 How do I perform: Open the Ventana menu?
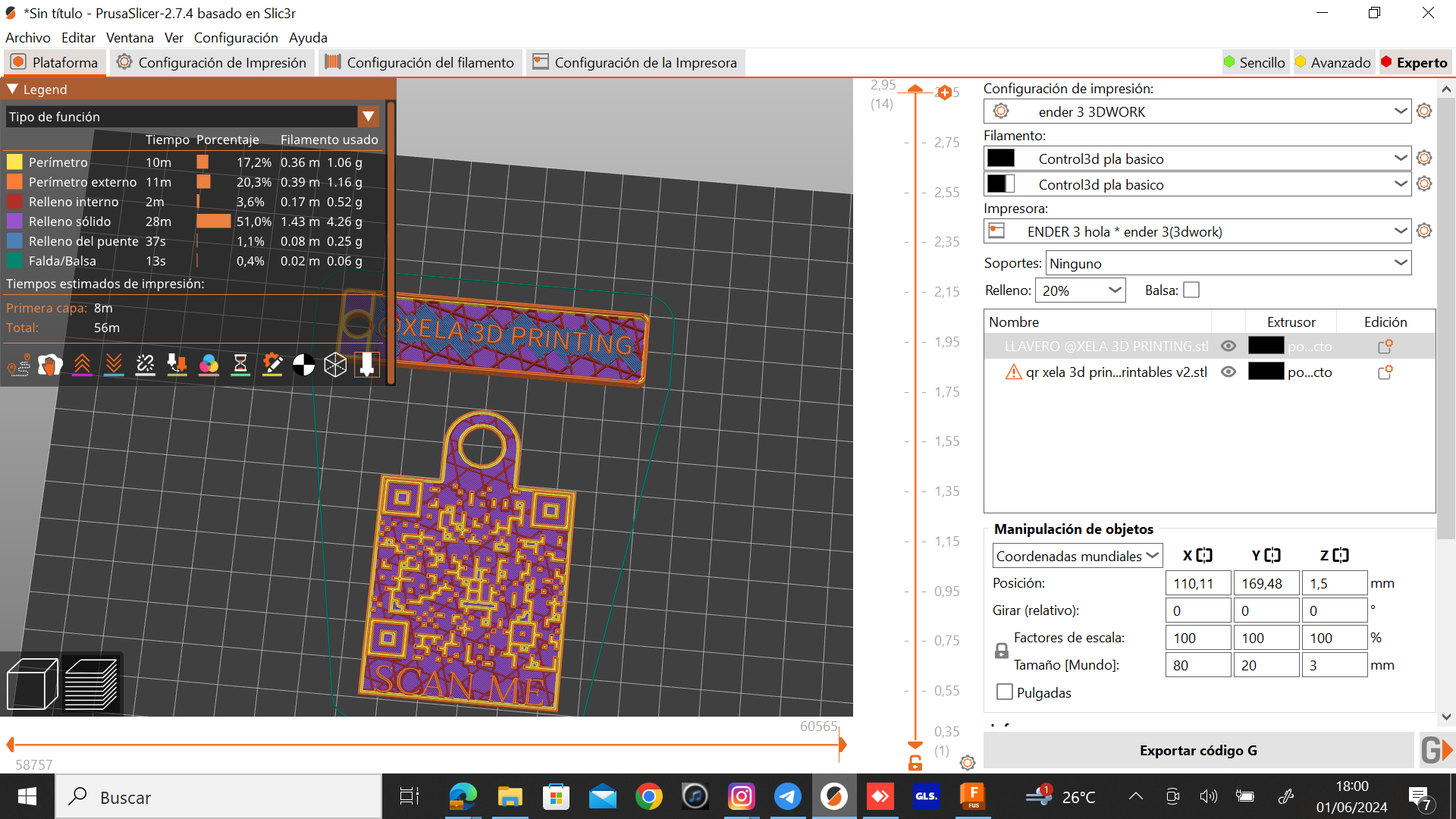[130, 38]
